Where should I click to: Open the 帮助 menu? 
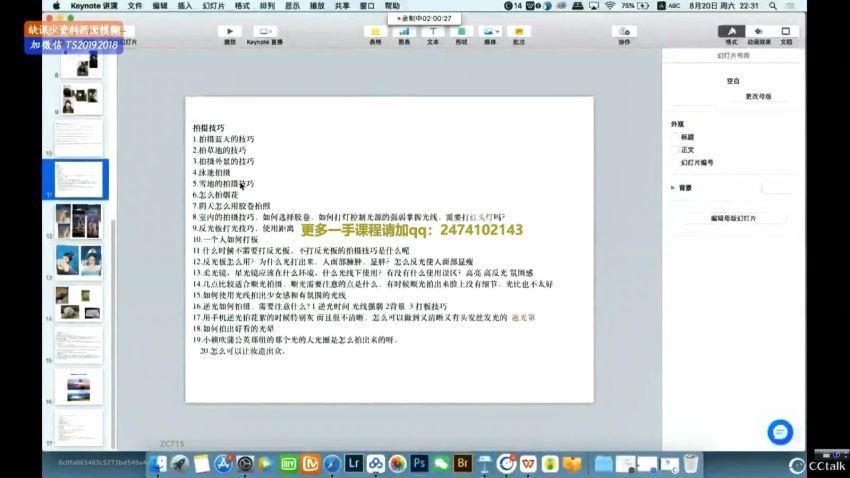pos(392,6)
